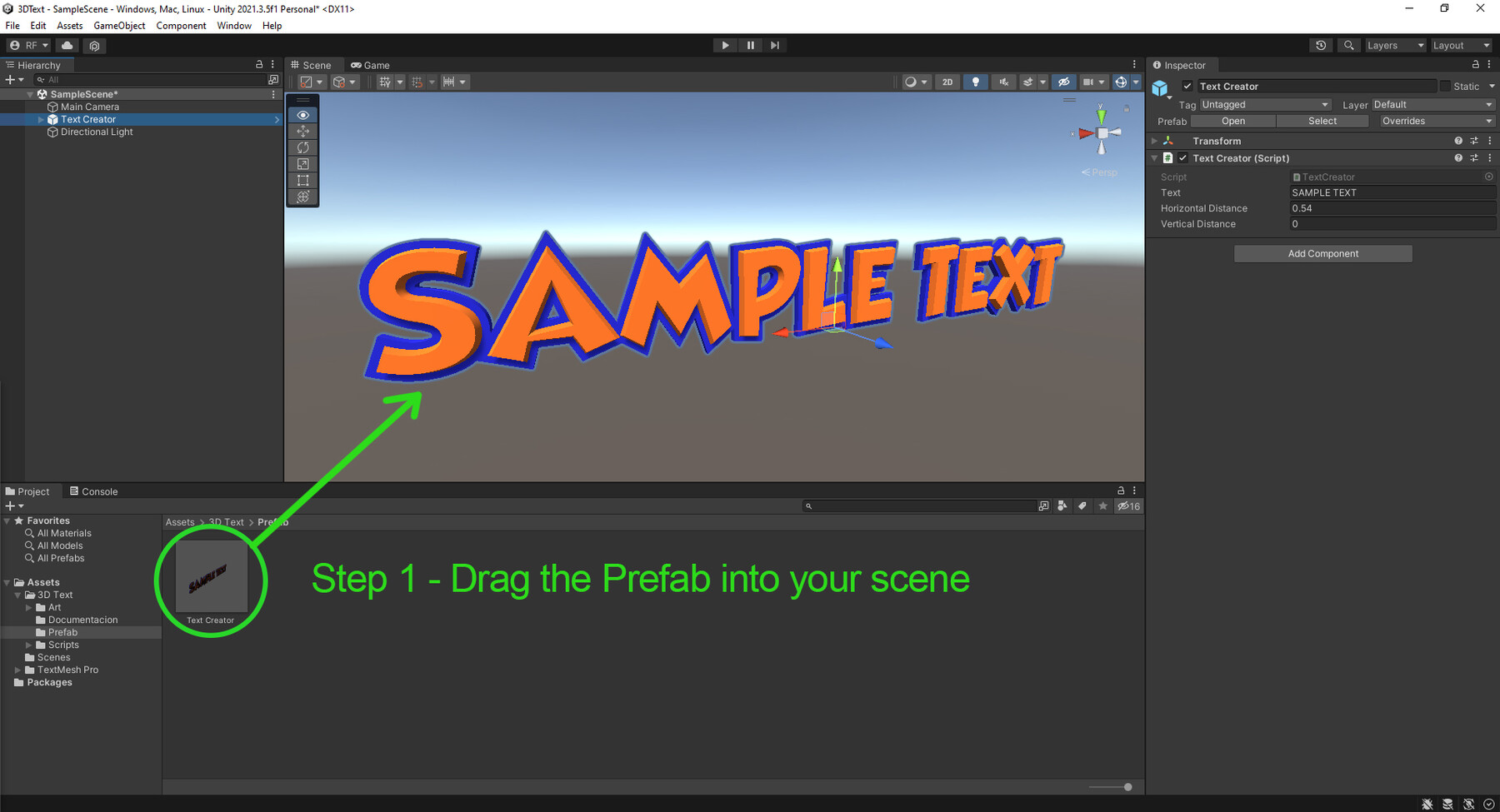Open presets for Text Creator (Script) component
Screen dimensions: 1500x812
coord(1474,157)
